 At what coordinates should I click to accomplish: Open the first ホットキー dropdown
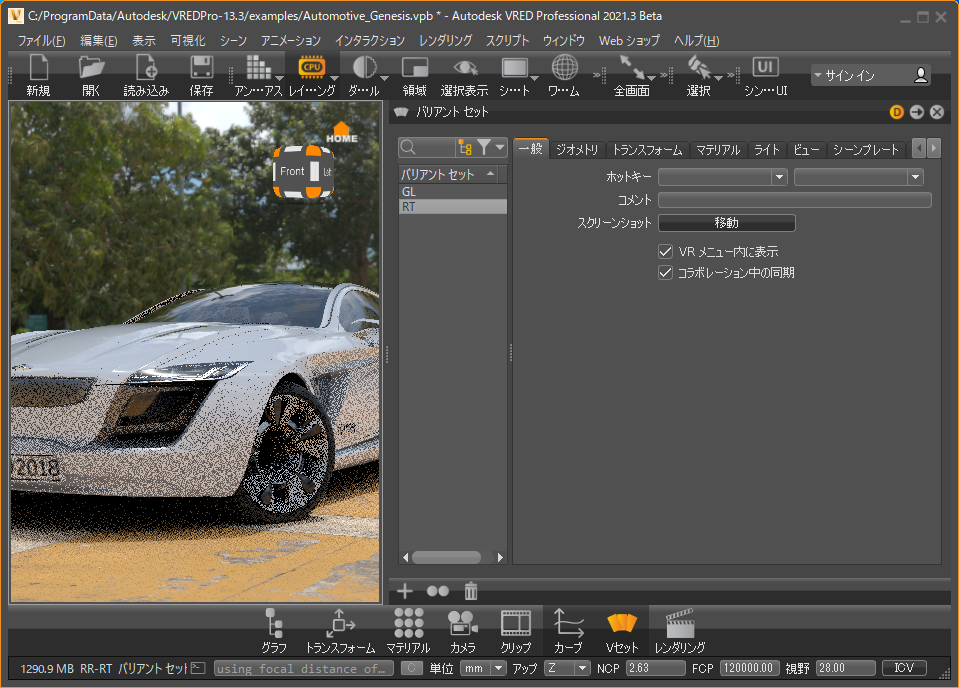pyautogui.click(x=722, y=177)
